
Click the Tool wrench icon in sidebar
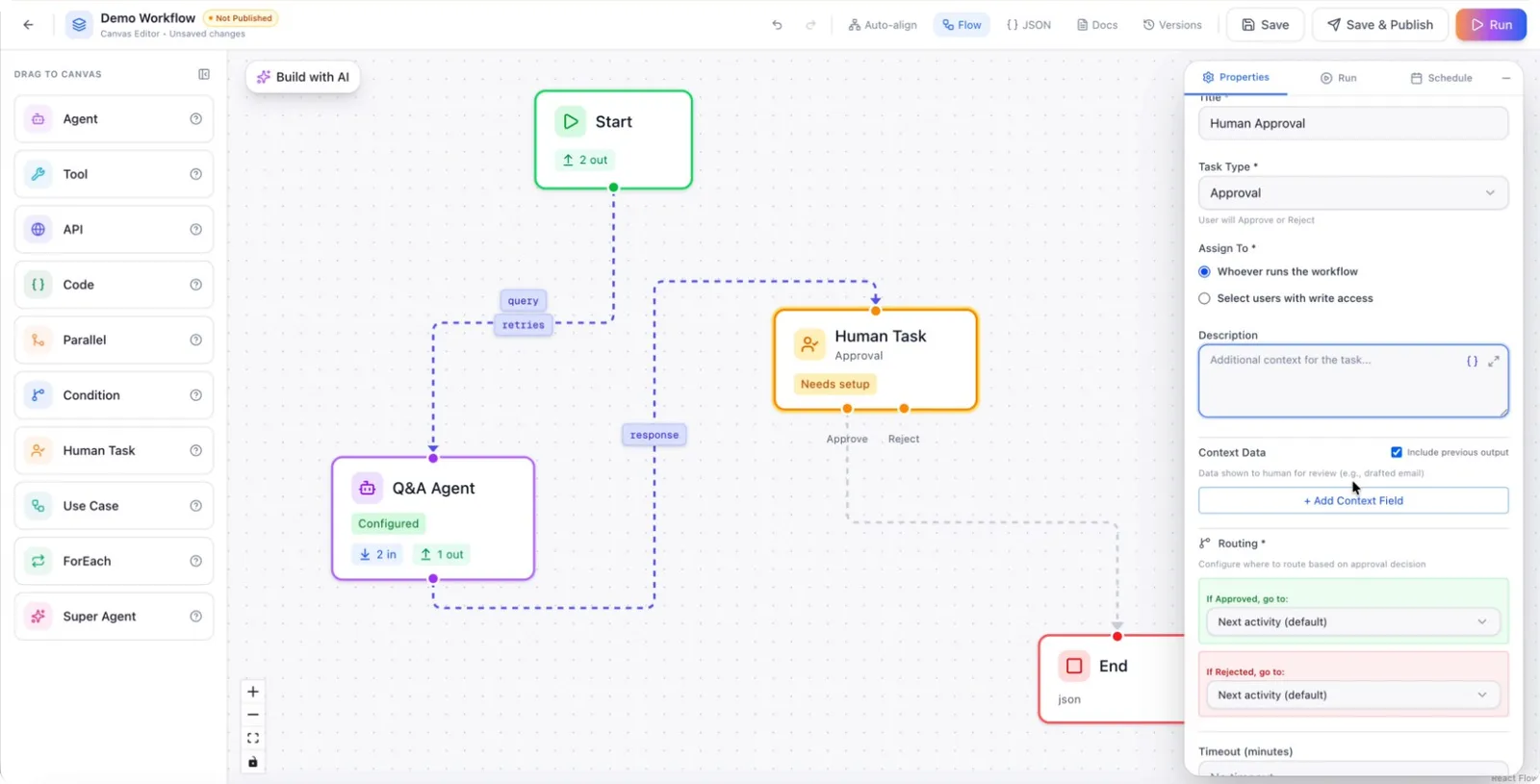[38, 174]
